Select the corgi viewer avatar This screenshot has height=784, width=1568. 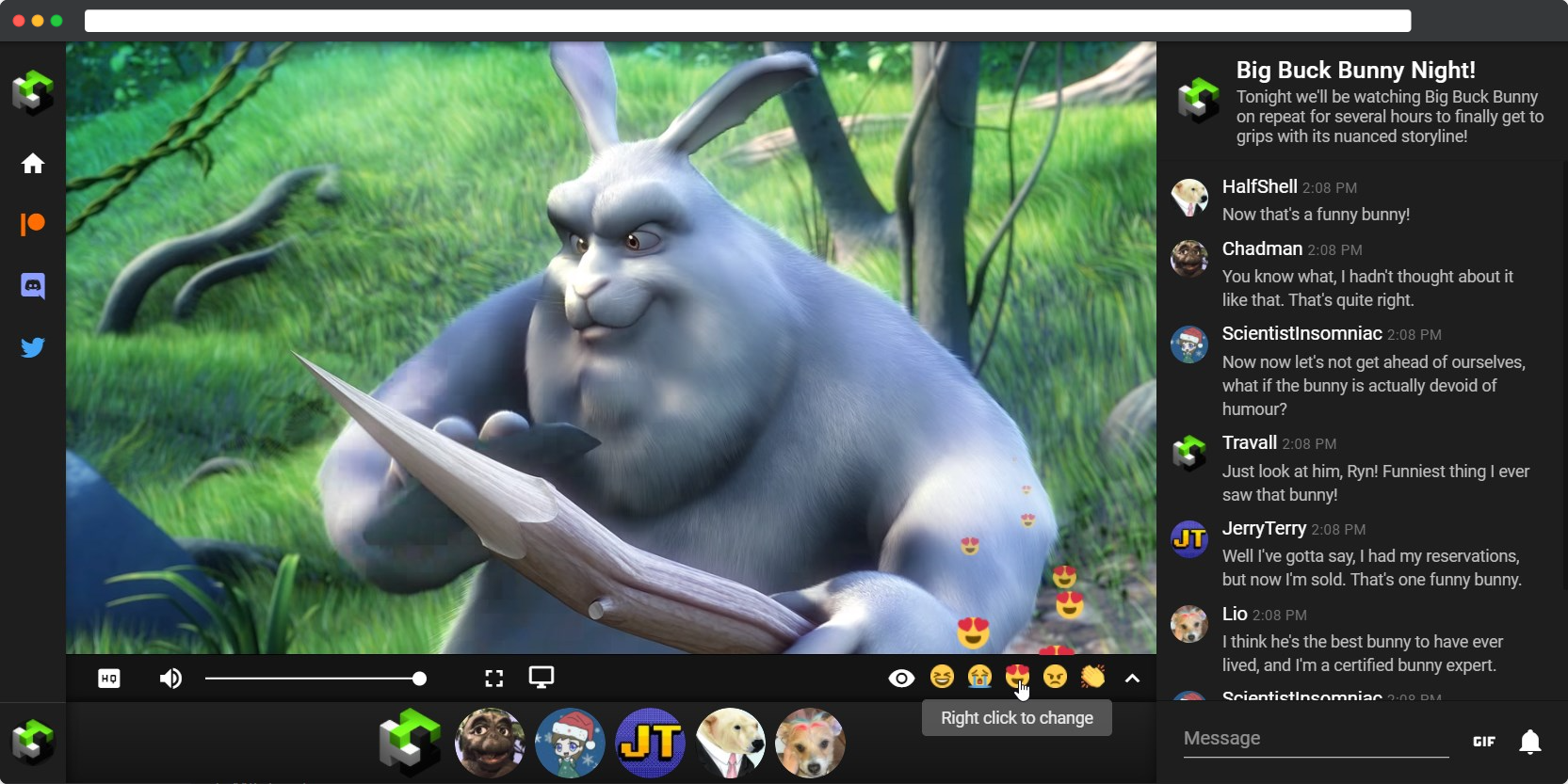tap(810, 743)
